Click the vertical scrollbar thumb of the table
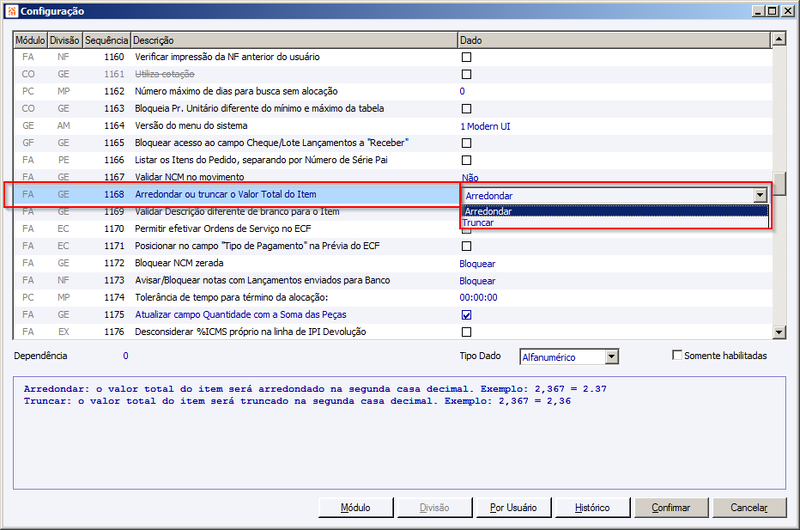This screenshot has width=800, height=530. point(779,184)
